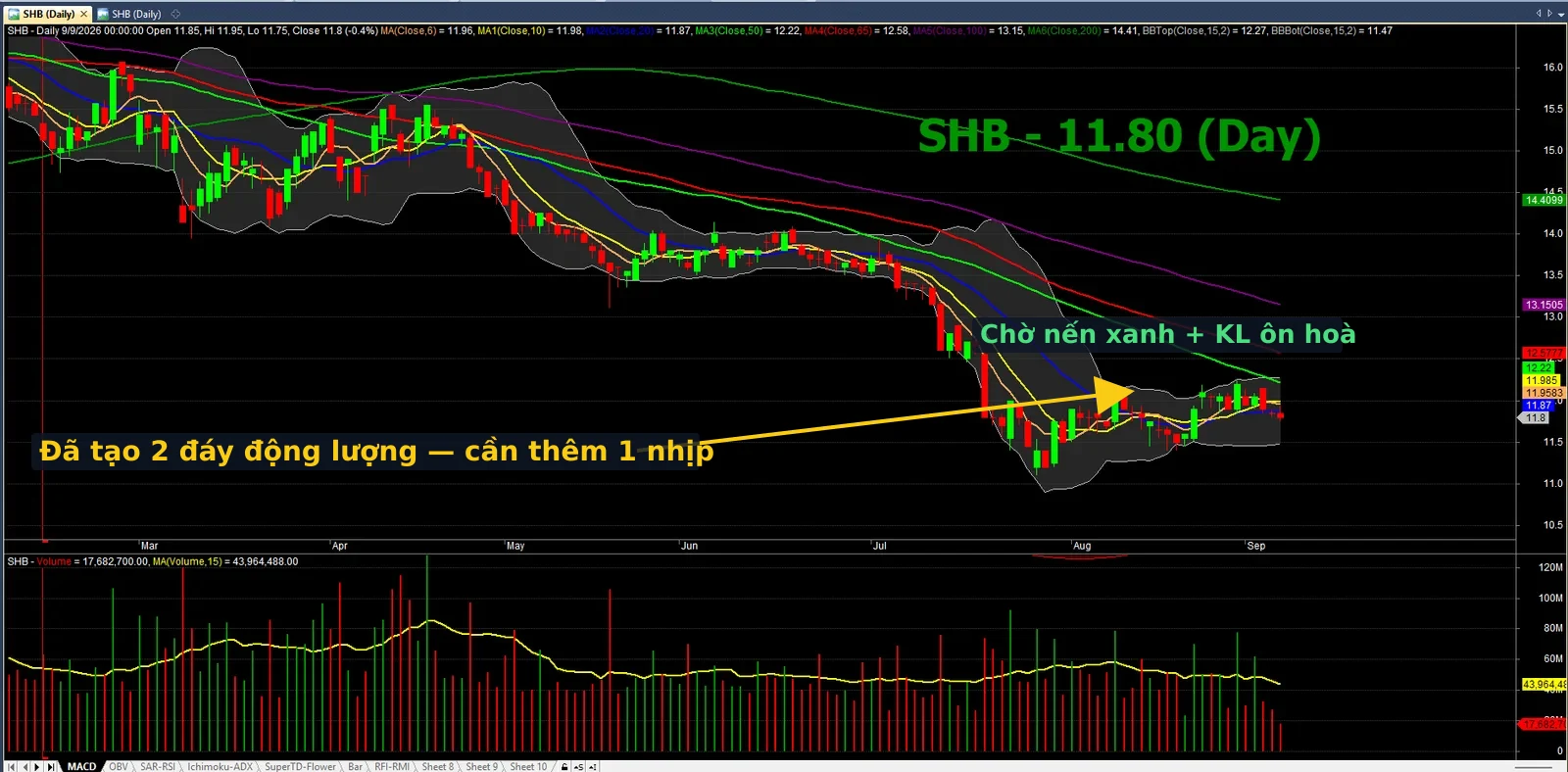Click the 16.0 price level on the axis
The height and width of the screenshot is (772, 1568).
1553,68
